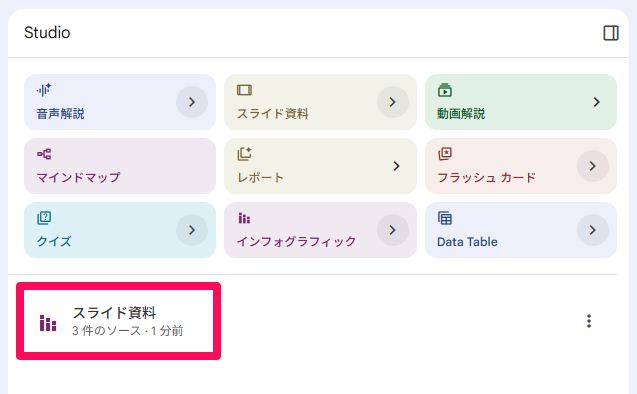The width and height of the screenshot is (637, 394).
Task: Expand options arrow on レポート tile
Action: pos(396,166)
